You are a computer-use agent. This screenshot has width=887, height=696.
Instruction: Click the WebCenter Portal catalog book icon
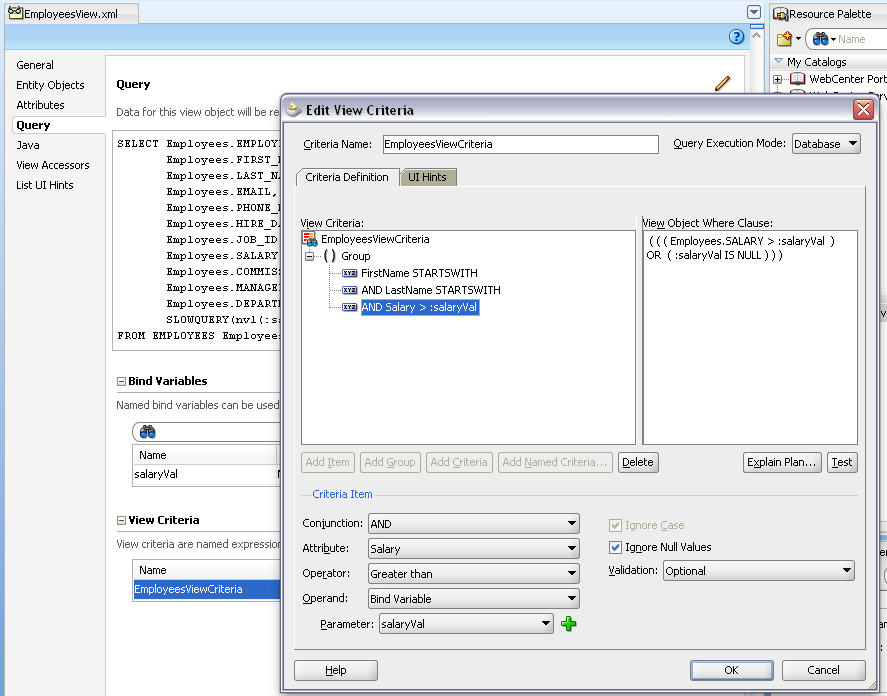tap(798, 79)
